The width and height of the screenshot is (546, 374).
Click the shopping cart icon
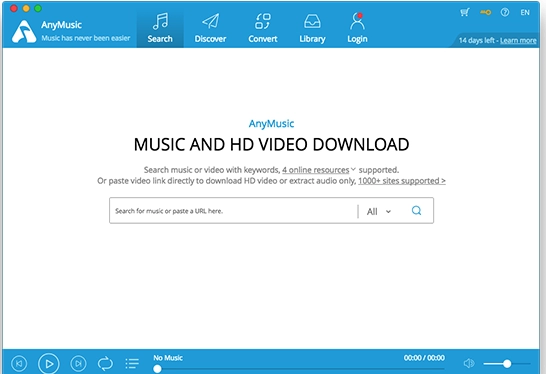coord(465,13)
